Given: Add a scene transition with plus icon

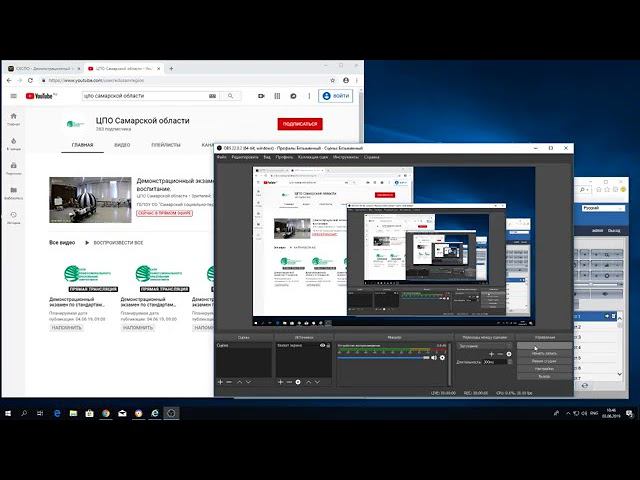Looking at the screenshot, I should 491,354.
